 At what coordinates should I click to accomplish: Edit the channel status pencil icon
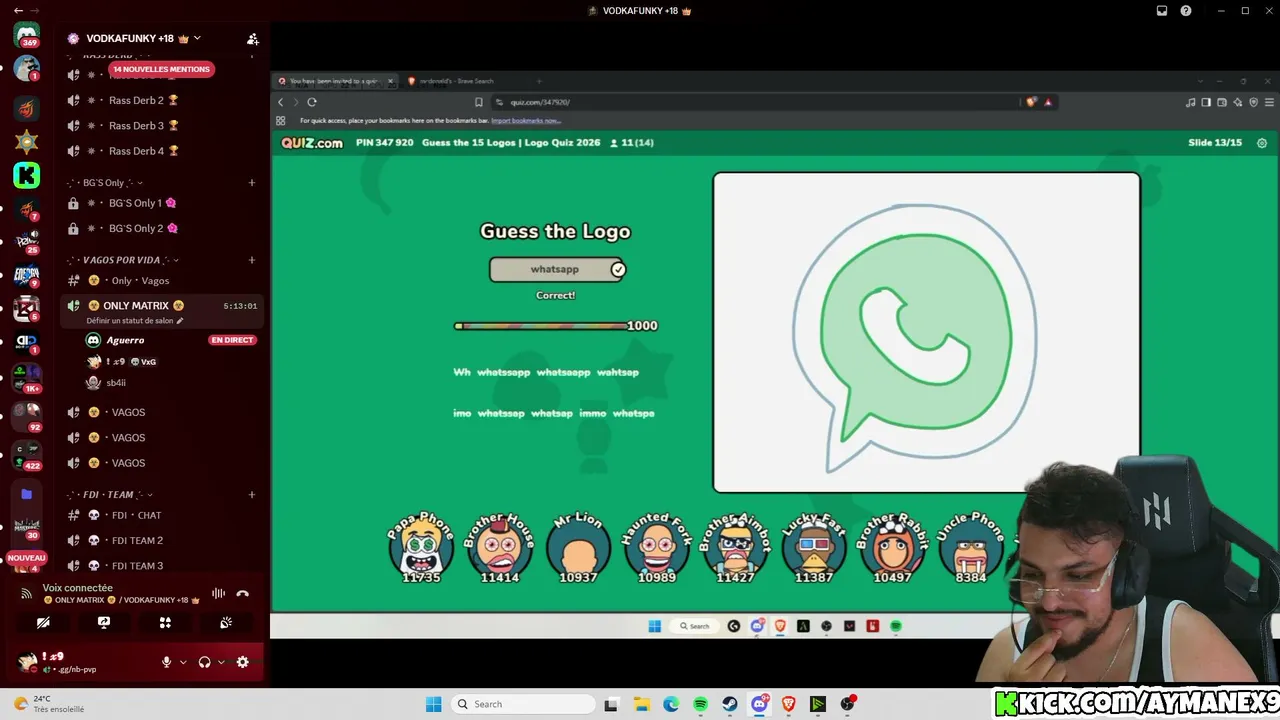click(x=180, y=321)
